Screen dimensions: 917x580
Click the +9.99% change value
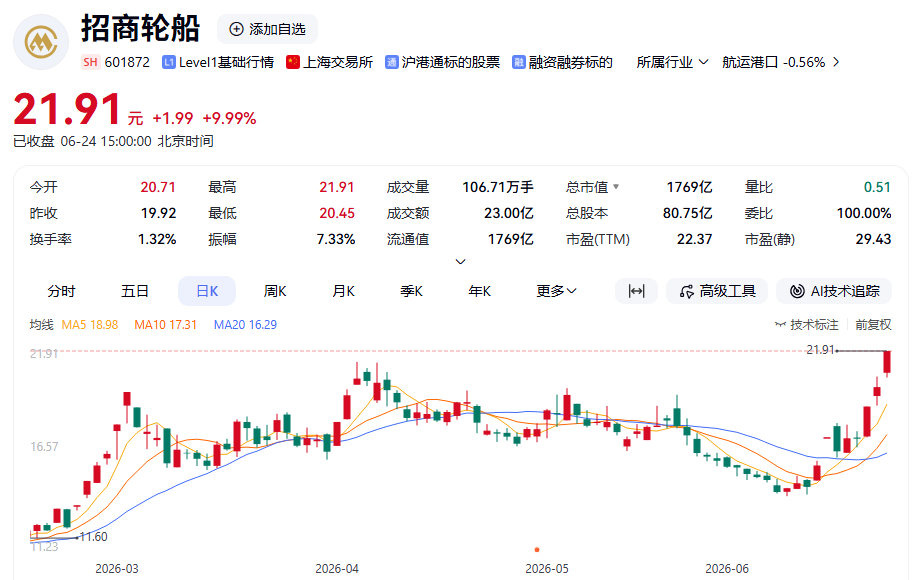point(229,119)
